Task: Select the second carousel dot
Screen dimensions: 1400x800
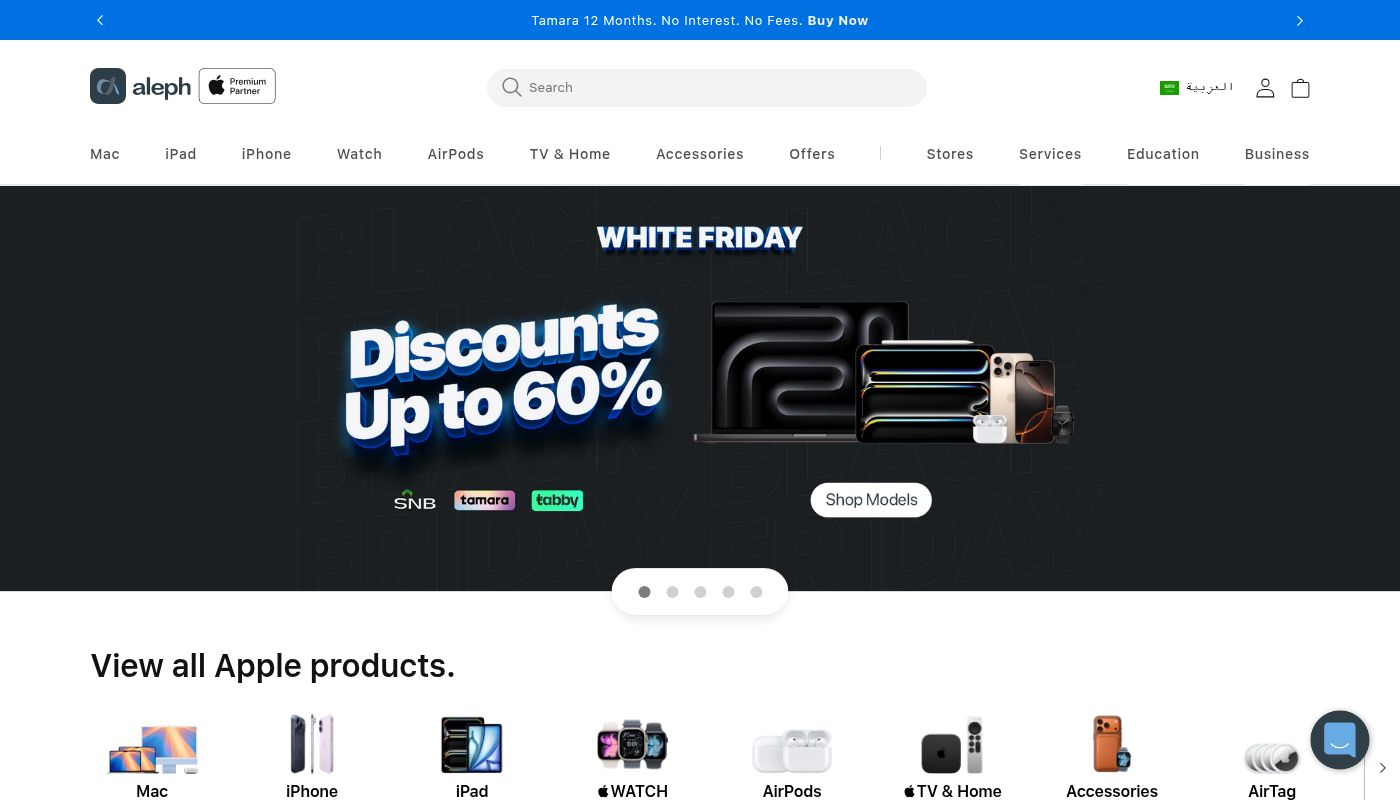Action: (672, 592)
